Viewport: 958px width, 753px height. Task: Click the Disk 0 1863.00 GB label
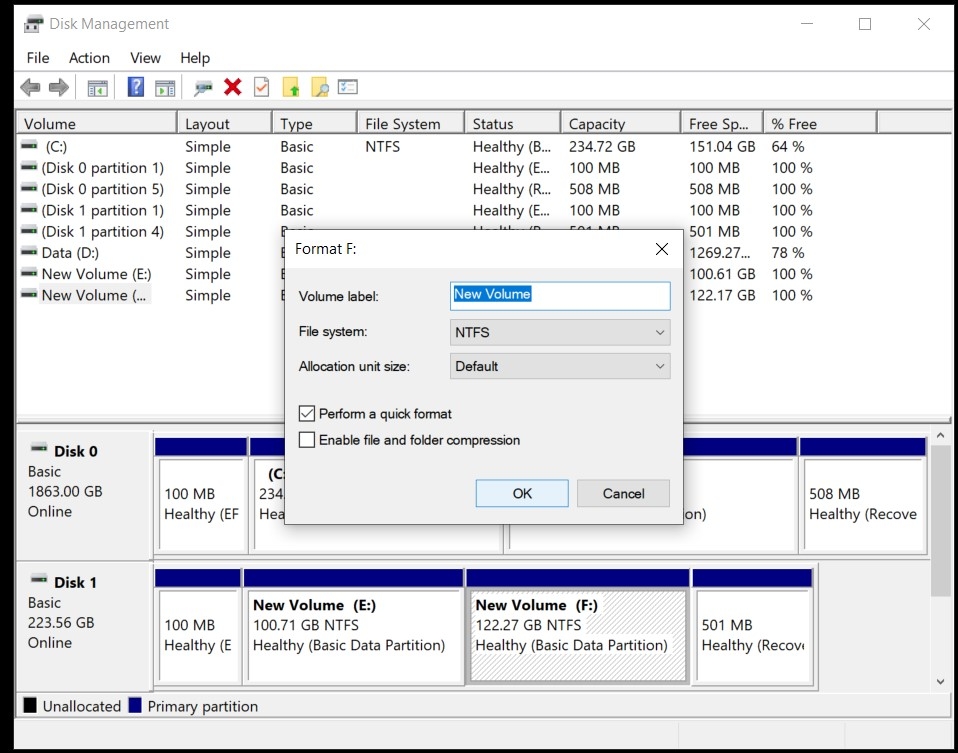(65, 491)
